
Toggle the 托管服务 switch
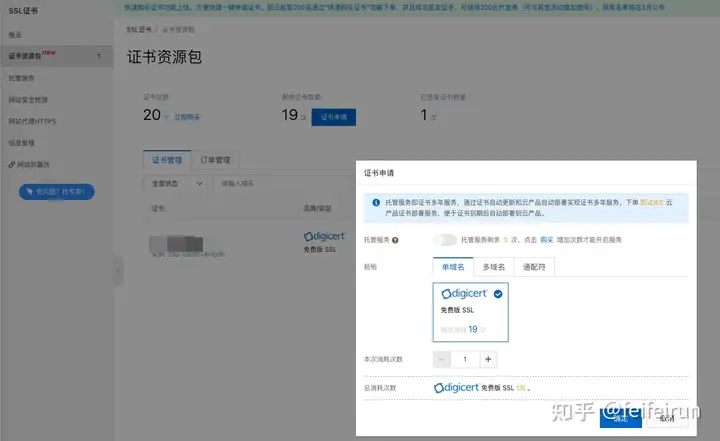tap(444, 239)
